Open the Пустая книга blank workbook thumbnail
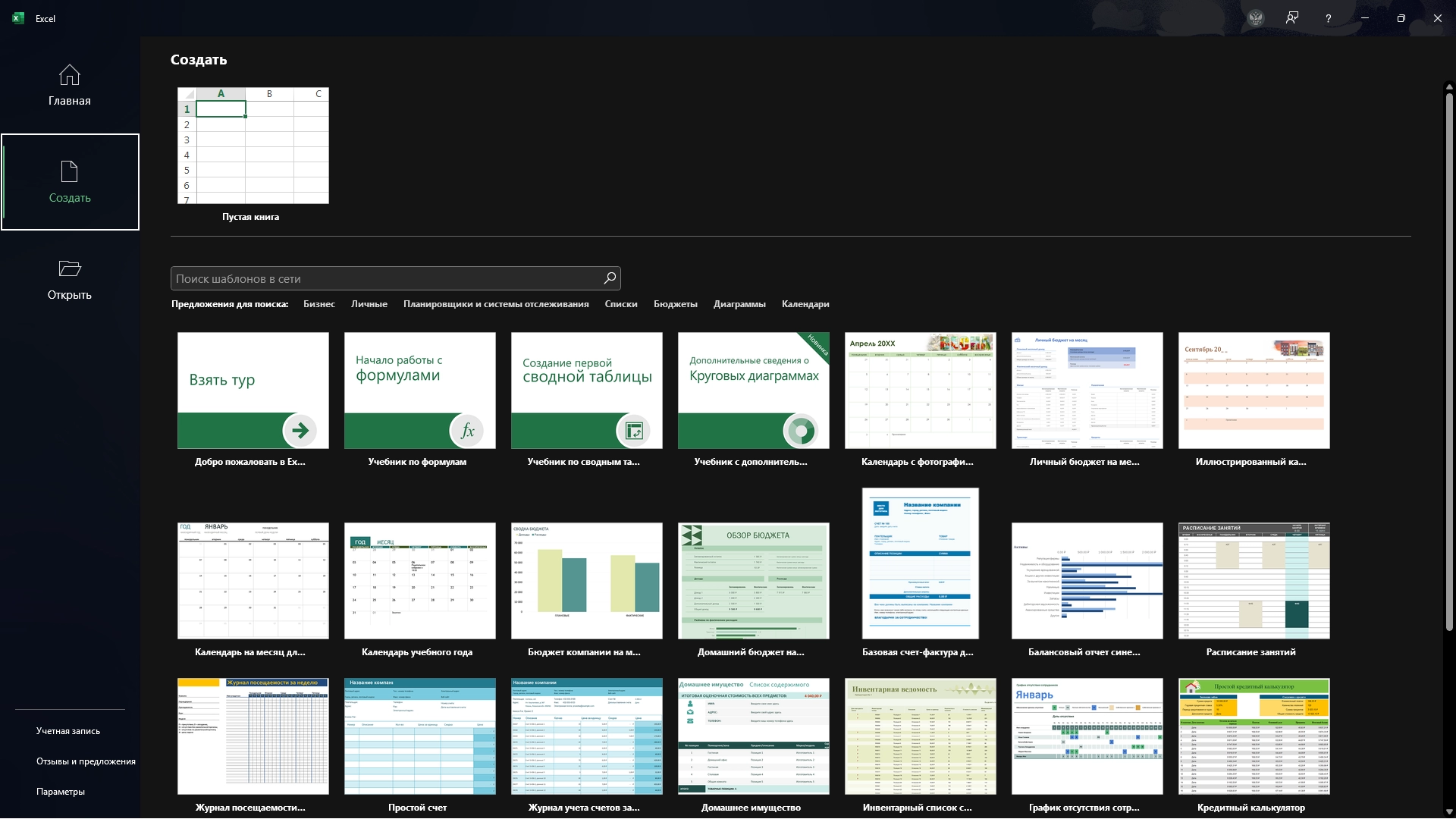Screen dimensions: 1456x819 (x=253, y=146)
